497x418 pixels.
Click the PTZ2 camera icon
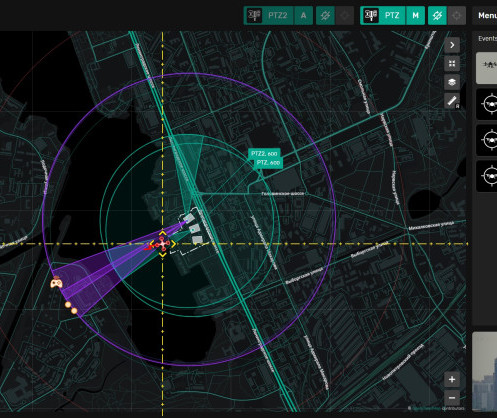point(254,15)
